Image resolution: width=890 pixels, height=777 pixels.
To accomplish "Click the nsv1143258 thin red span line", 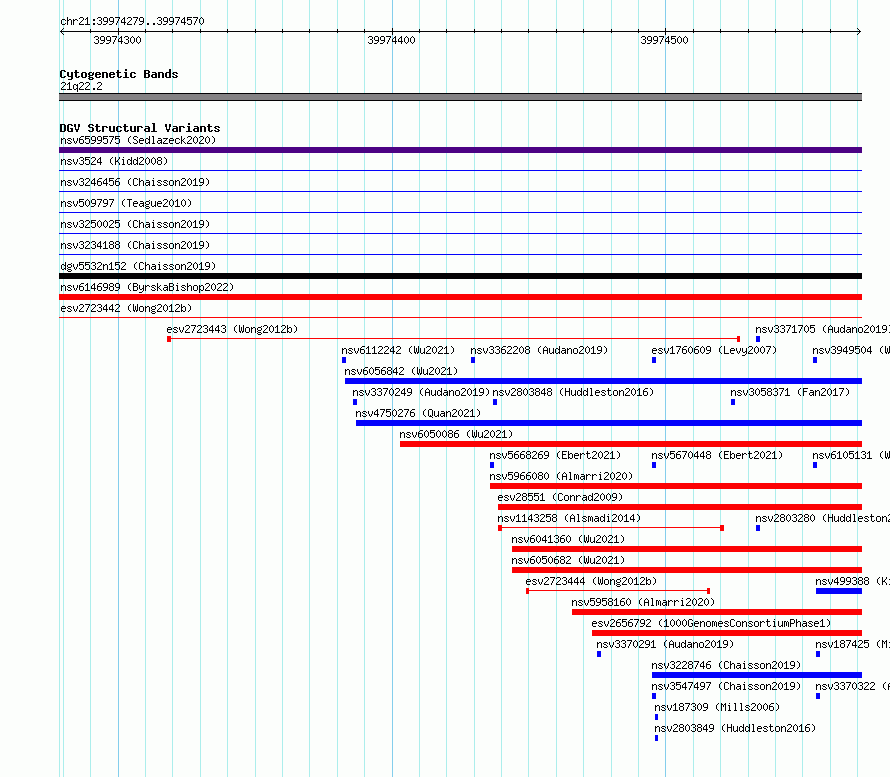I will [x=611, y=528].
